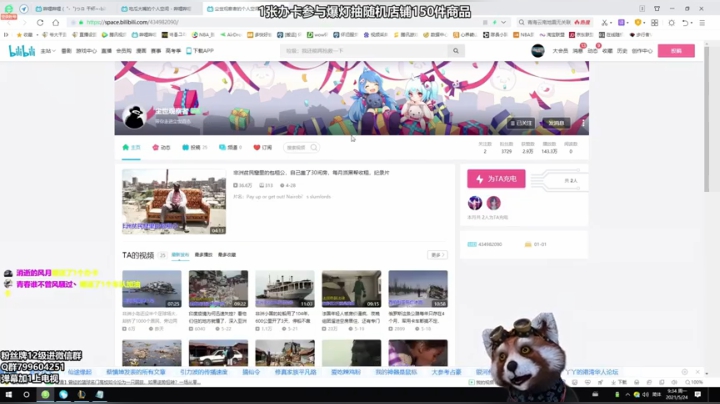Click the round compass icon left of the tabs
This screenshot has height=404, width=720.
tap(23, 9)
